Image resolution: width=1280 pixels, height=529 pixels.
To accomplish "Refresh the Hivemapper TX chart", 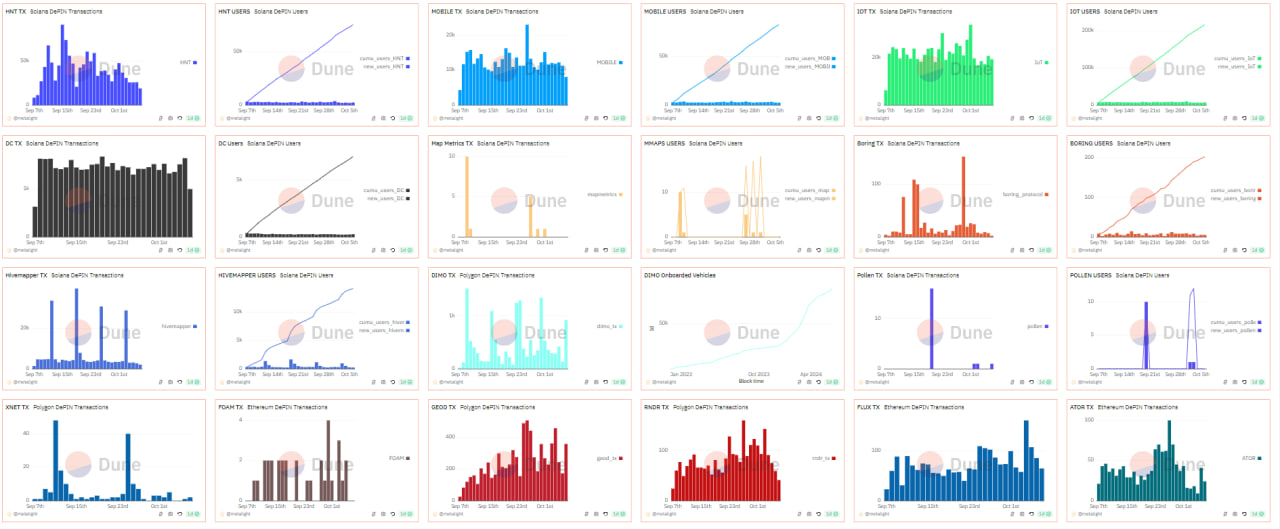I will (180, 382).
